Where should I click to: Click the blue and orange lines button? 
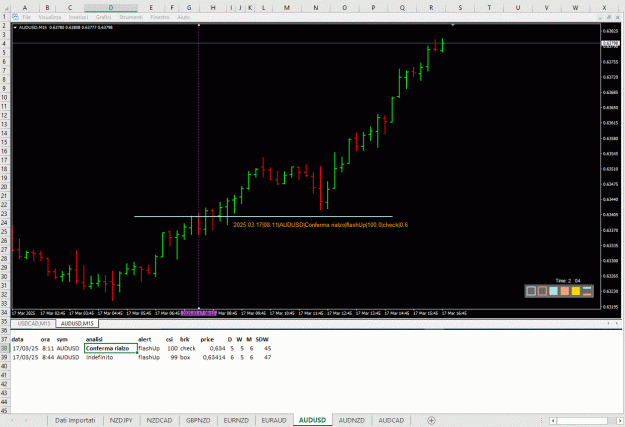[587, 291]
